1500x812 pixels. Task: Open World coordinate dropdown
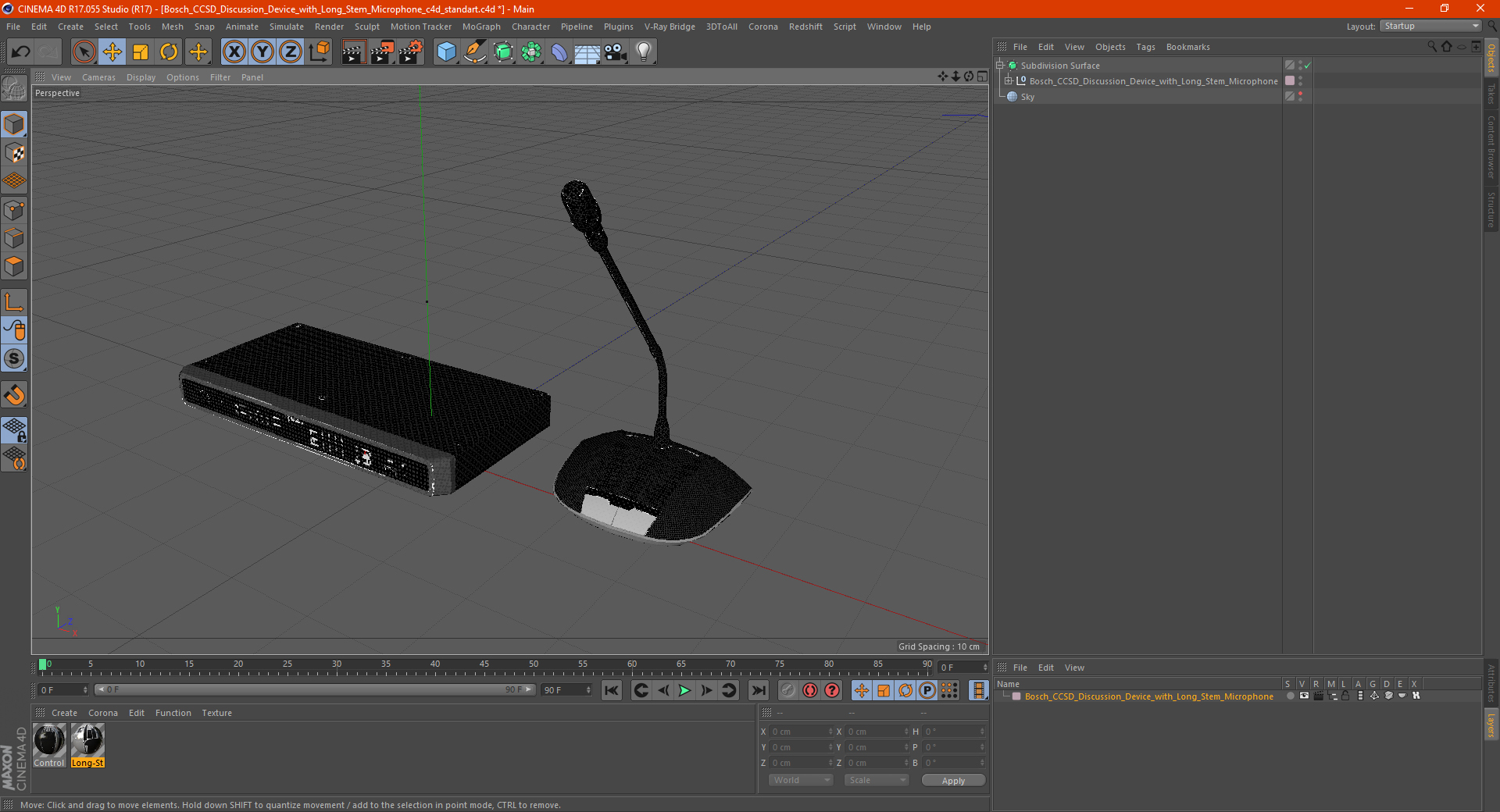(x=801, y=780)
